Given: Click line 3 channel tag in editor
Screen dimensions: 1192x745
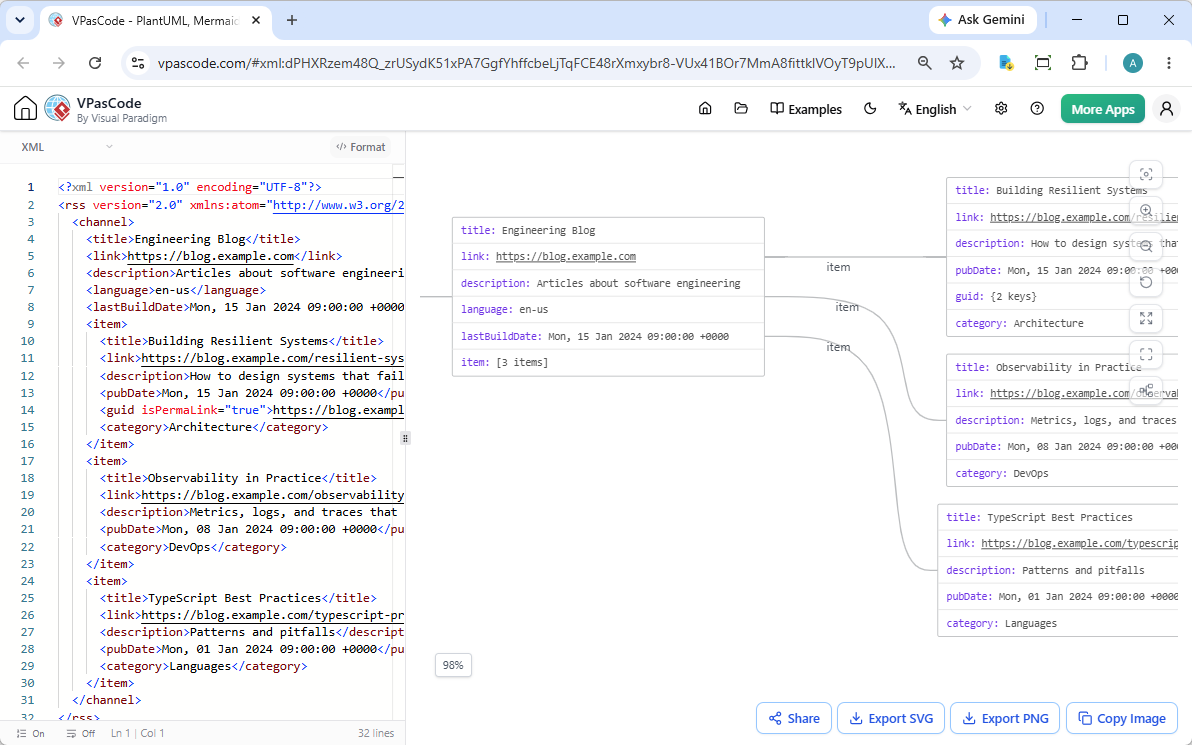Looking at the screenshot, I should pyautogui.click(x=103, y=222).
